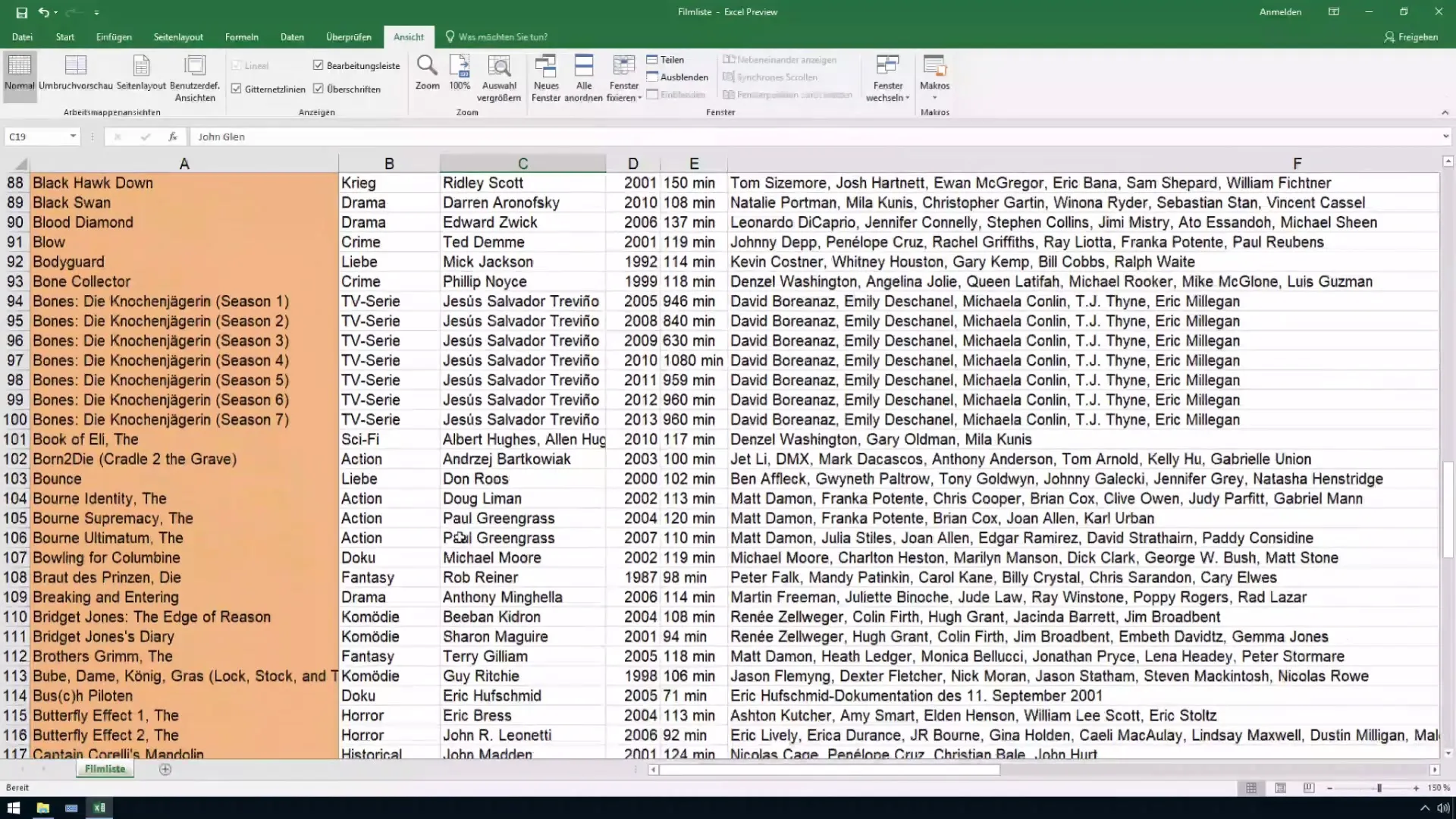Show hidden tray icons chevron
This screenshot has width=1456, height=819.
tap(1425, 808)
